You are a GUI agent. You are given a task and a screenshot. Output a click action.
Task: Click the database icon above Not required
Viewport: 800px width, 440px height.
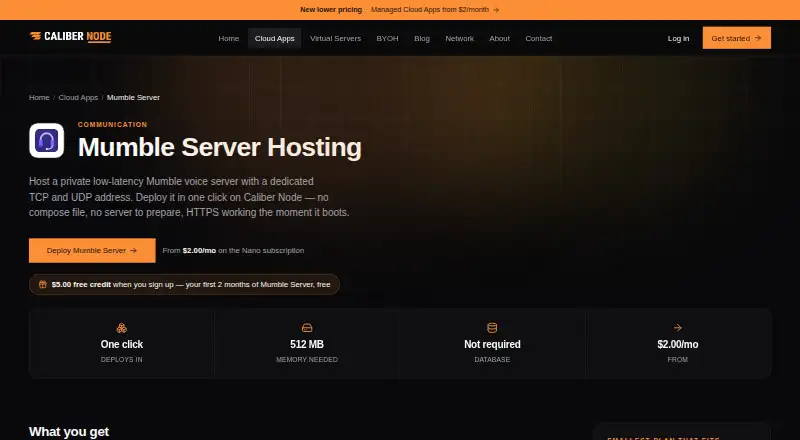[492, 328]
